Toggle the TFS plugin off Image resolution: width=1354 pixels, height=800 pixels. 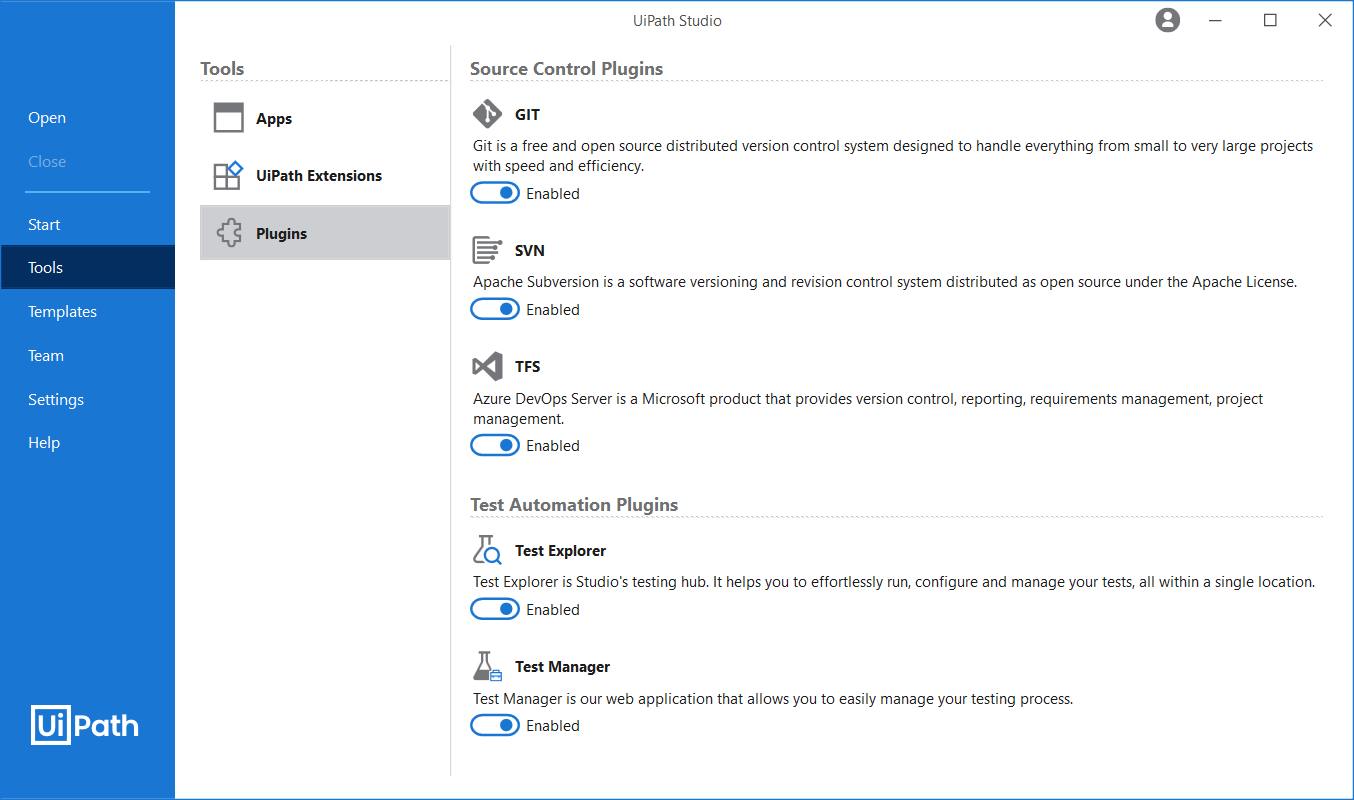click(x=495, y=445)
